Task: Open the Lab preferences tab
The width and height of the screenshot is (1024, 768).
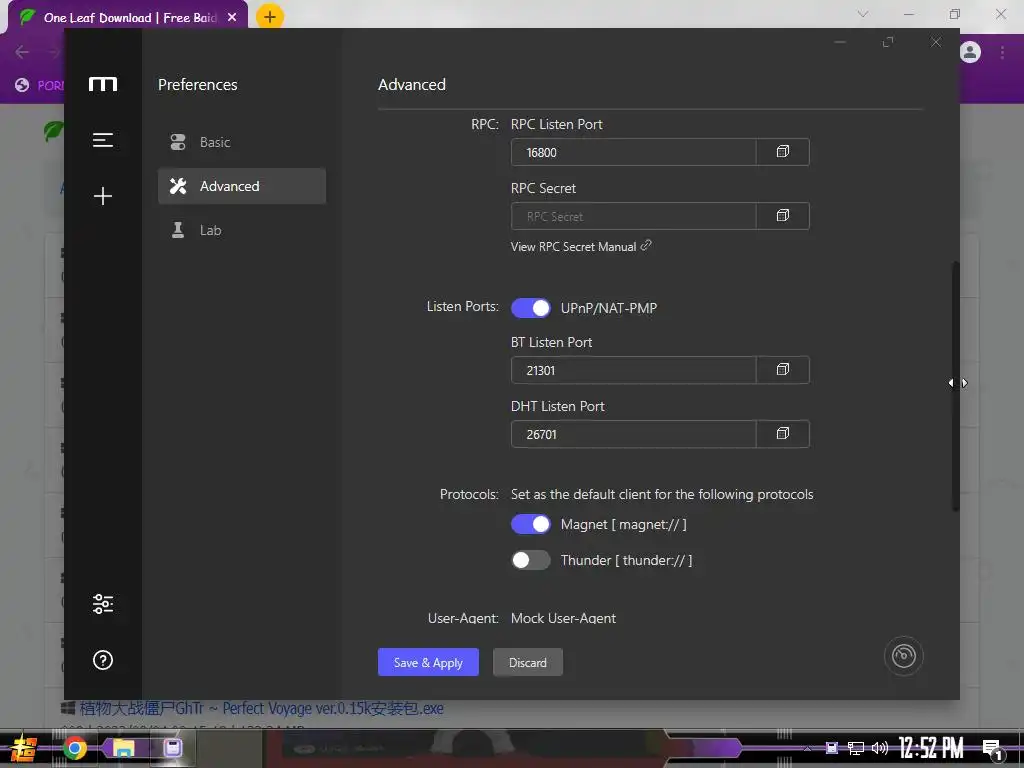Action: pyautogui.click(x=242, y=231)
